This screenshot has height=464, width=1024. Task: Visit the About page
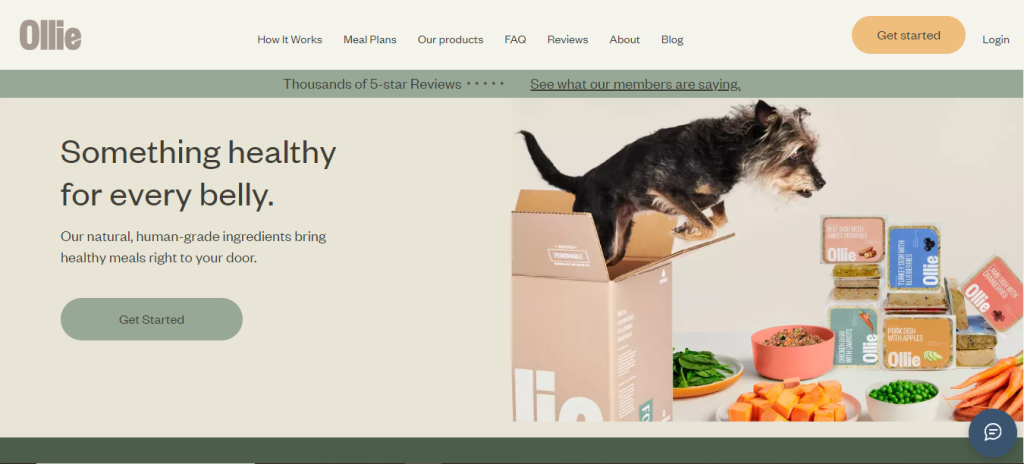point(624,39)
